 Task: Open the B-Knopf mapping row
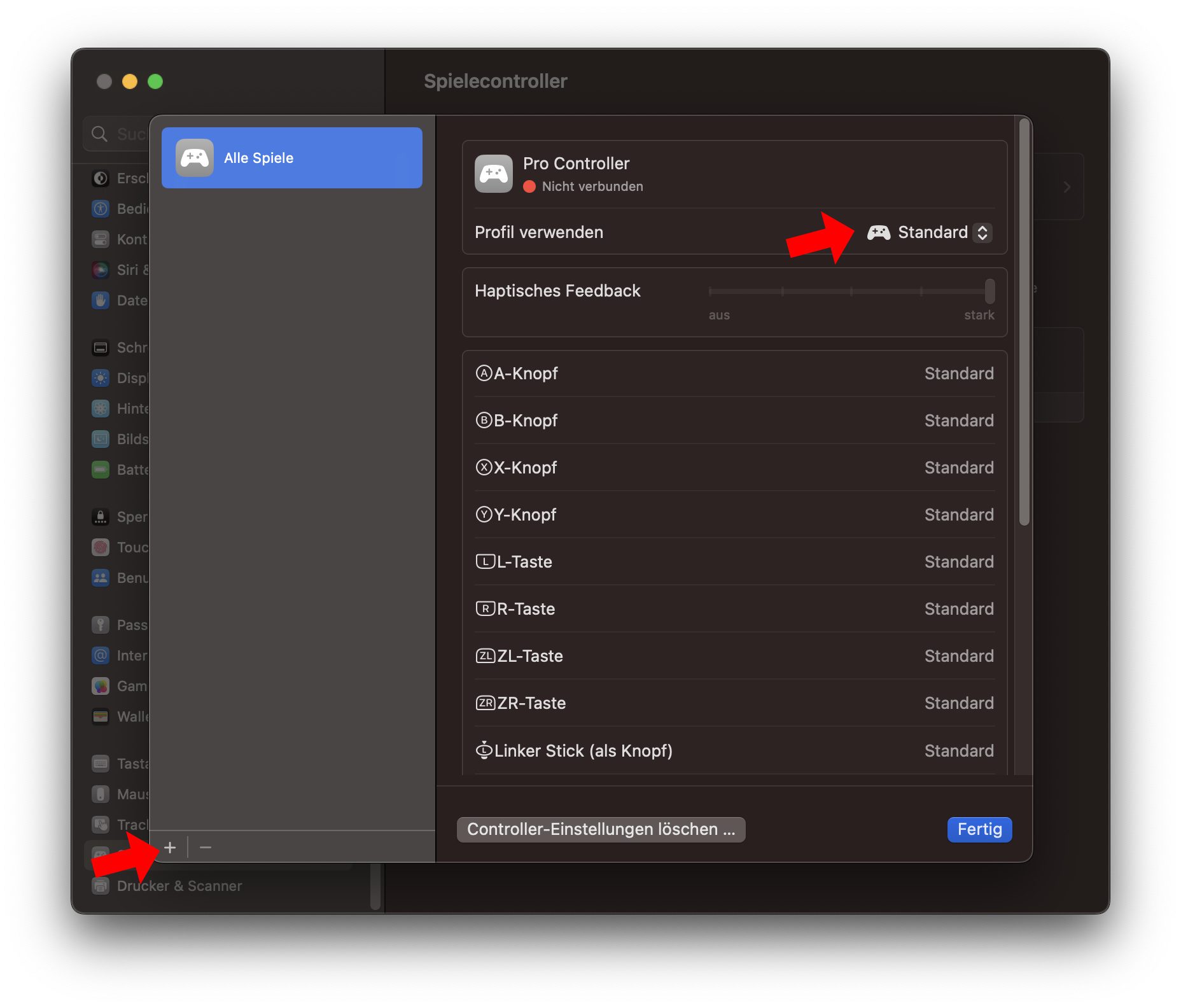coord(734,421)
